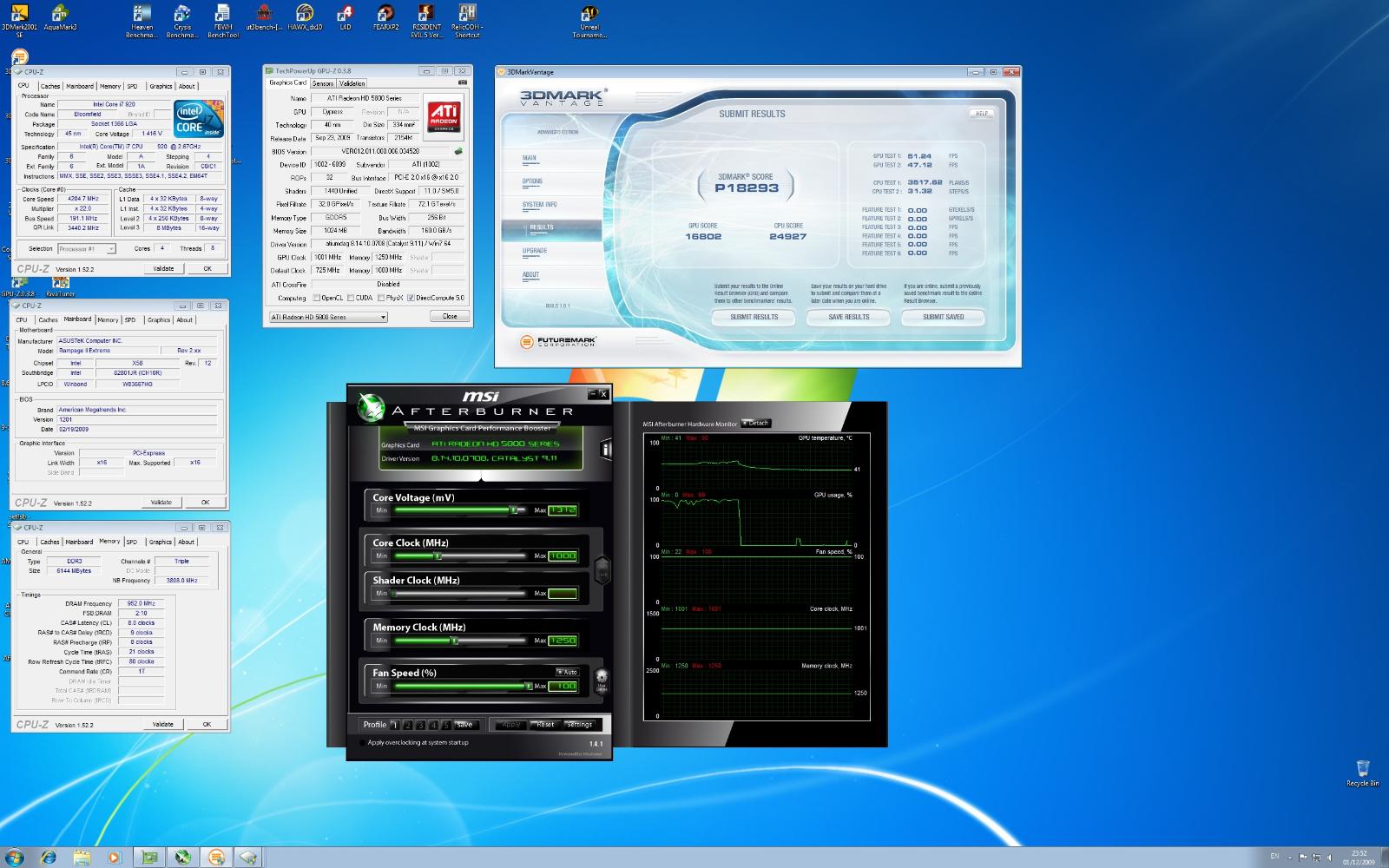Toggle the PhysX checkbox in GPU-Z
This screenshot has width=1389, height=868.
tap(381, 298)
